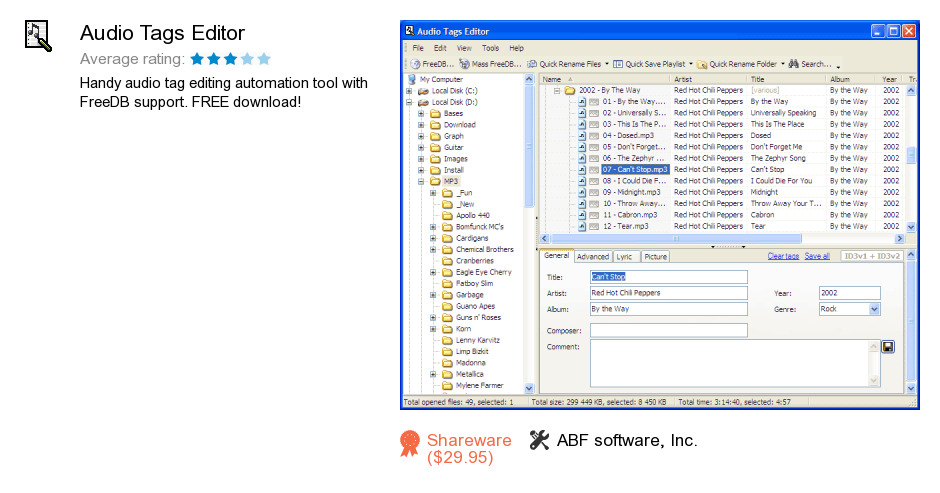Open the Help menu
Viewport: 940px width, 493px height.
[x=517, y=48]
